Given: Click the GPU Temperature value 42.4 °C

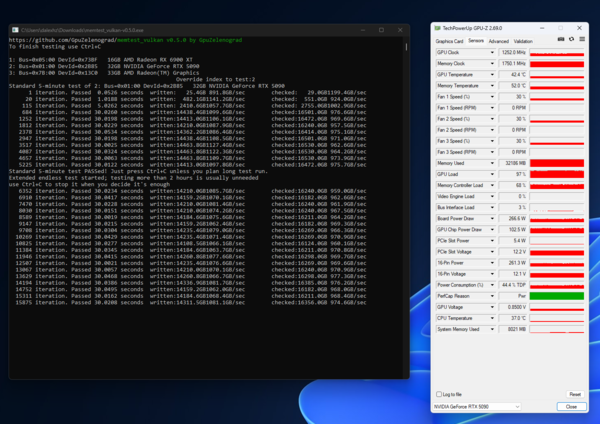Looking at the screenshot, I should point(513,75).
